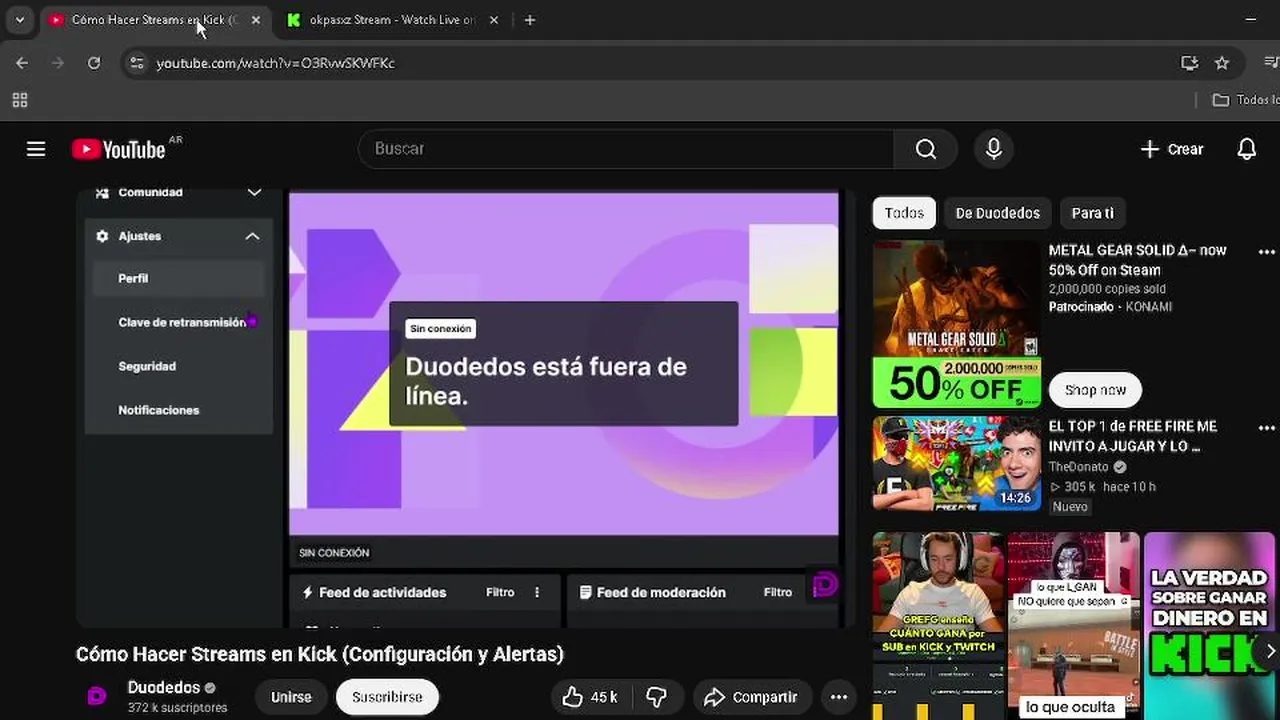Viewport: 1280px width, 720px height.
Task: Focus the Buscar search field
Action: coord(626,149)
